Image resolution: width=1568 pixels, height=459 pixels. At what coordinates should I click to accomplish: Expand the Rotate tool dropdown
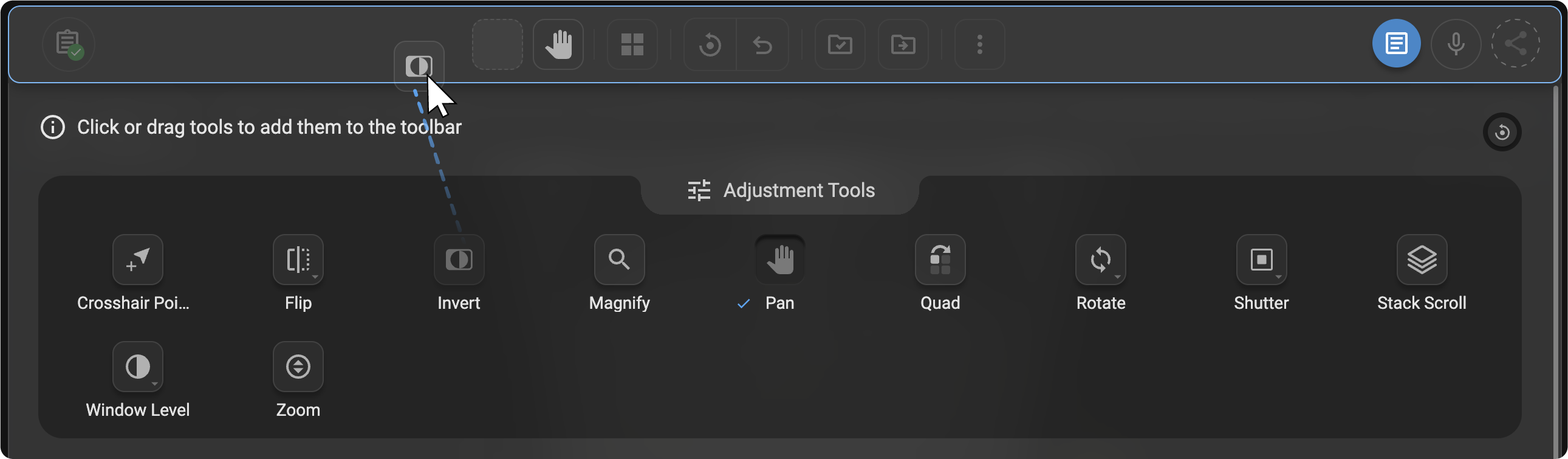(1118, 277)
